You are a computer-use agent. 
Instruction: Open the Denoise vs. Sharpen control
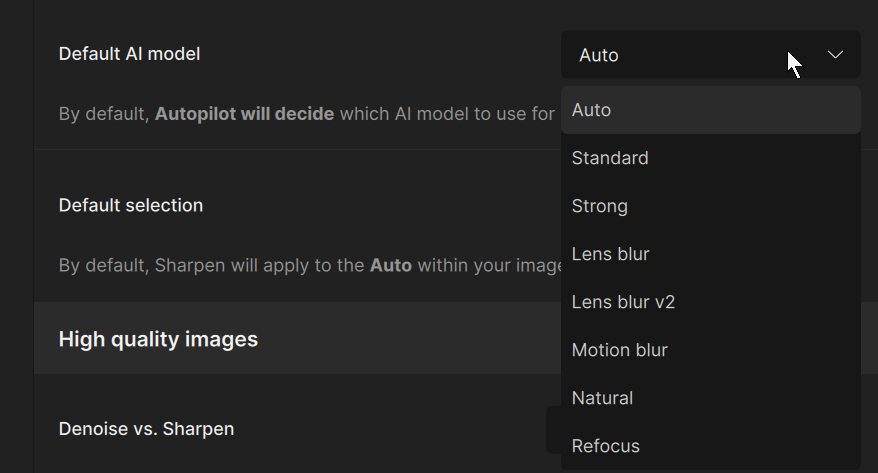click(553, 429)
